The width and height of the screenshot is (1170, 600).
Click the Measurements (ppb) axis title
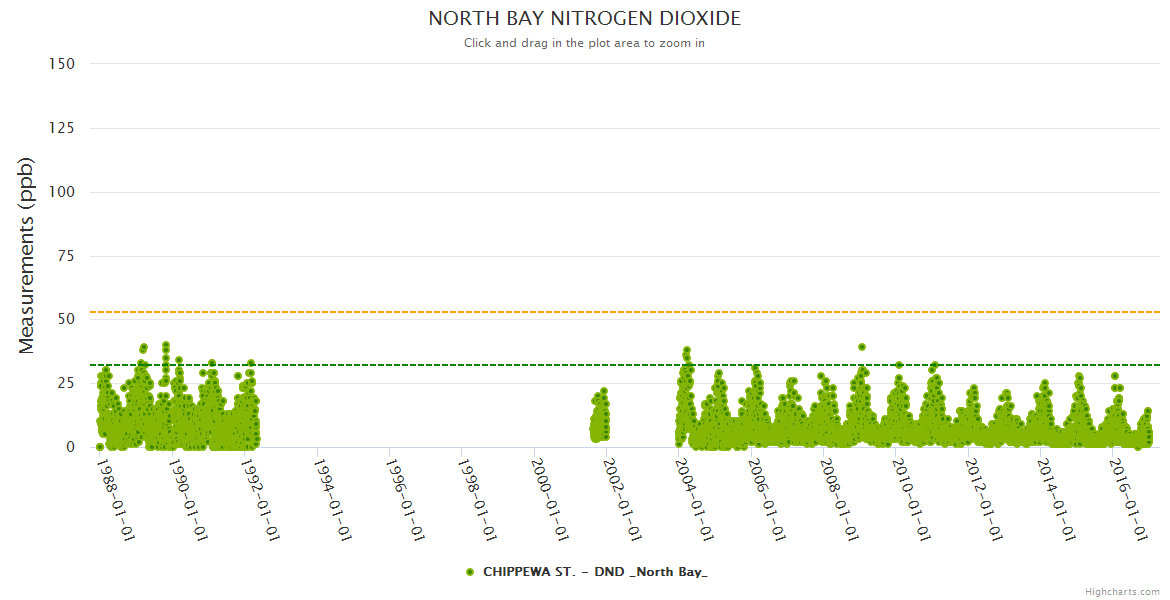point(27,255)
